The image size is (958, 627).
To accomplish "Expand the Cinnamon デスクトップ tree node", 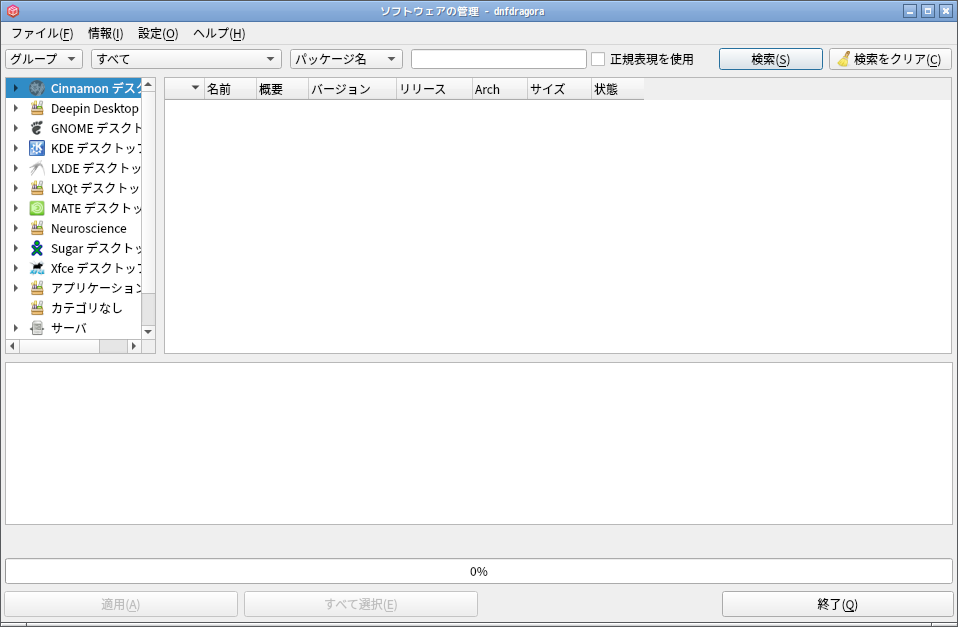I will 16,88.
